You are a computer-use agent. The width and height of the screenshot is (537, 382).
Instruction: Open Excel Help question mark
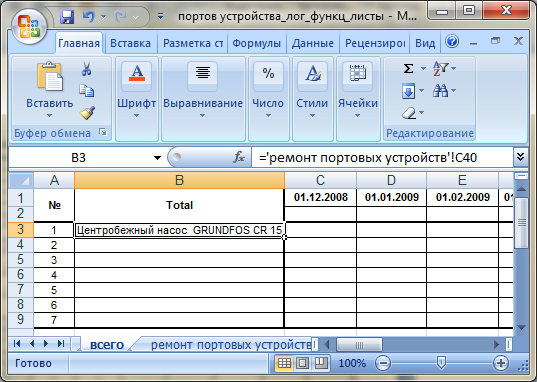click(x=452, y=42)
